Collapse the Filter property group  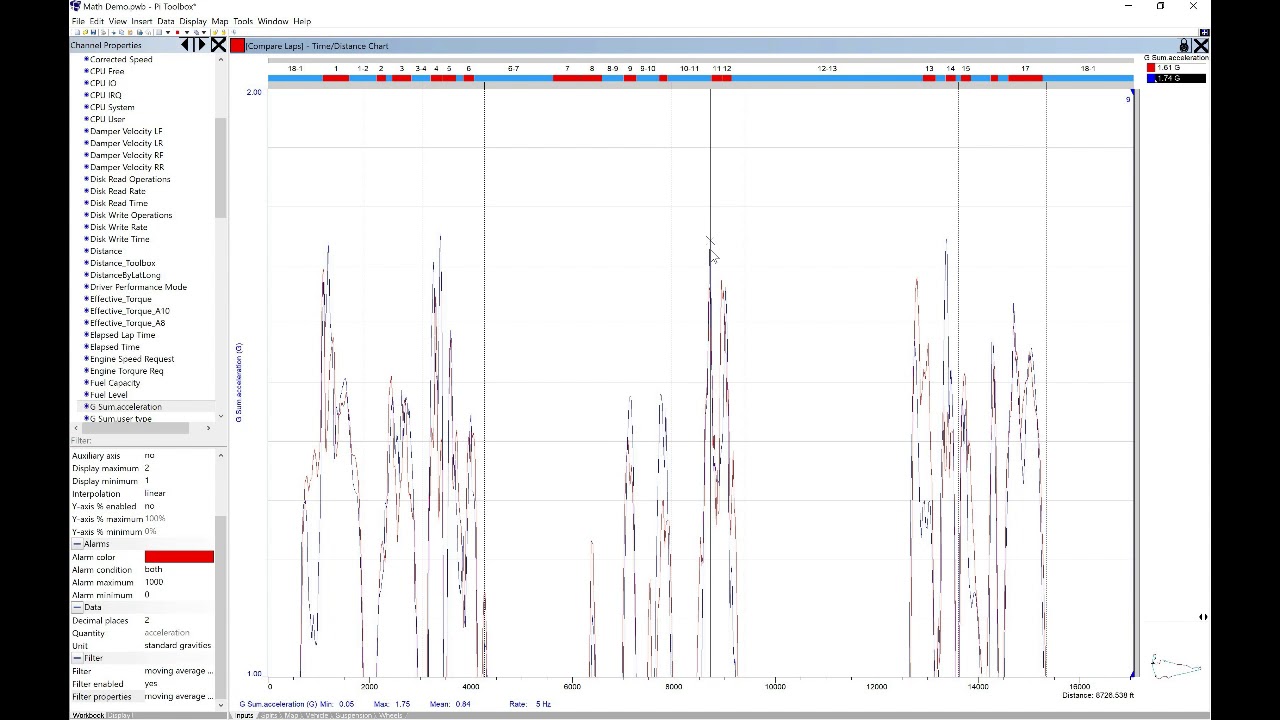[76, 658]
